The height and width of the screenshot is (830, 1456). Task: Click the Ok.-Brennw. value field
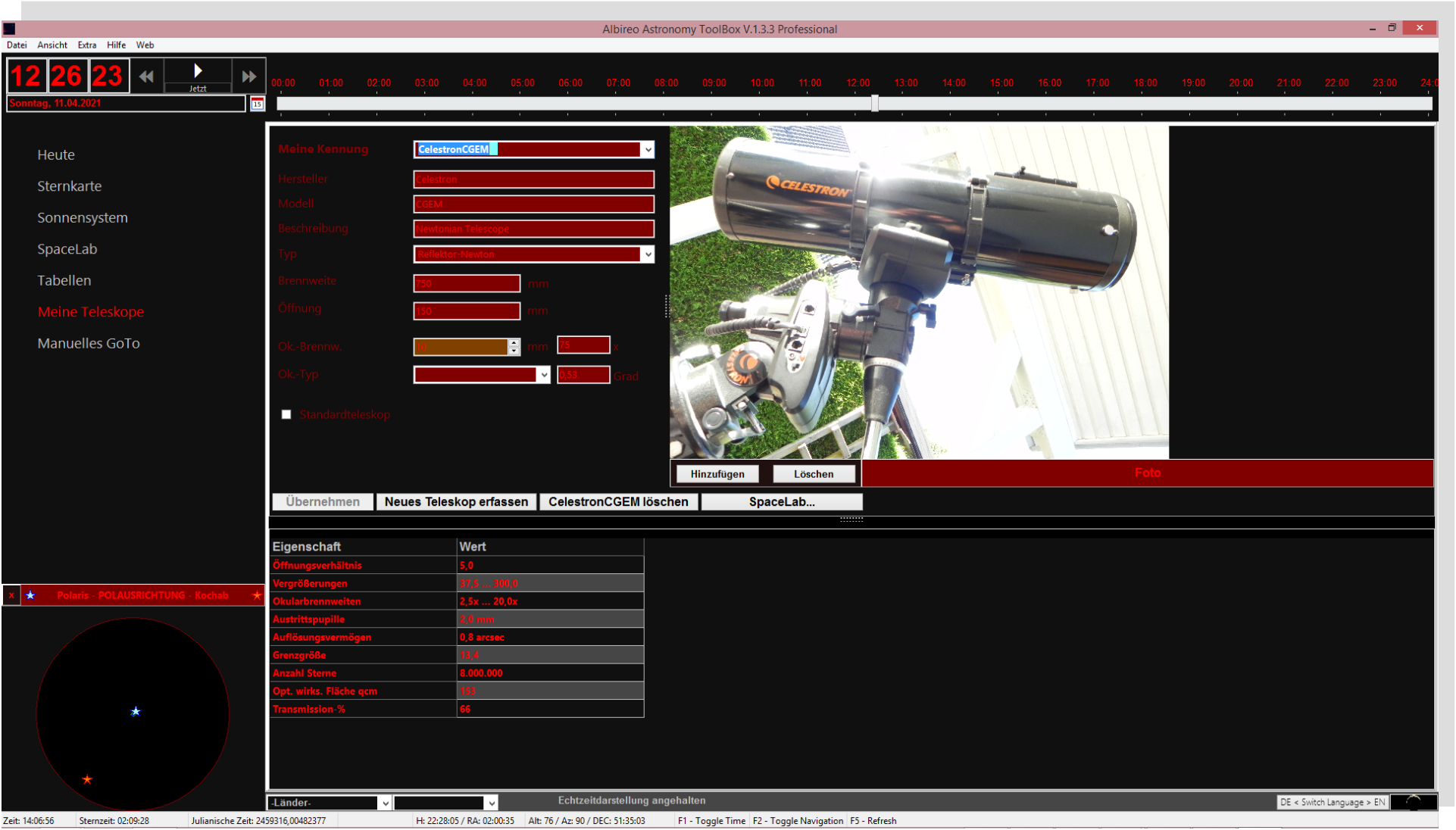[x=461, y=347]
